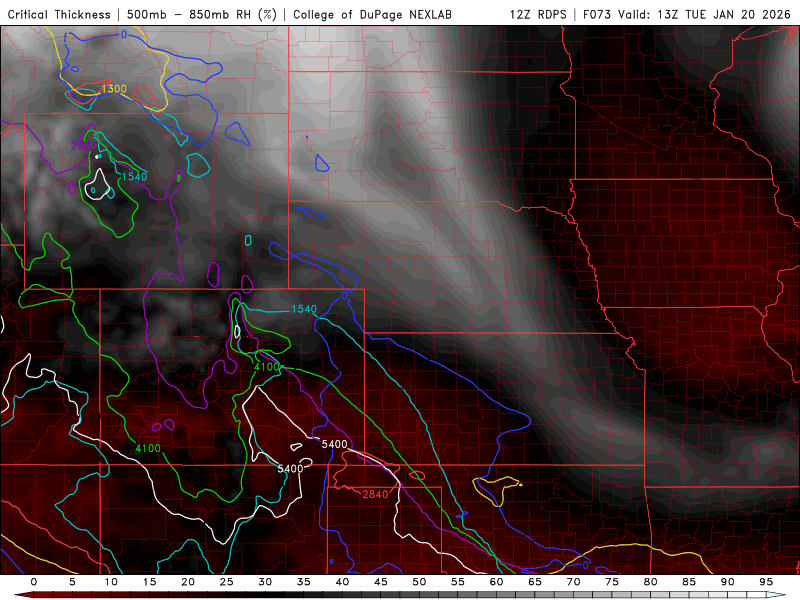Click colorbar tick value "15"
800x600 pixels.
pos(149,582)
